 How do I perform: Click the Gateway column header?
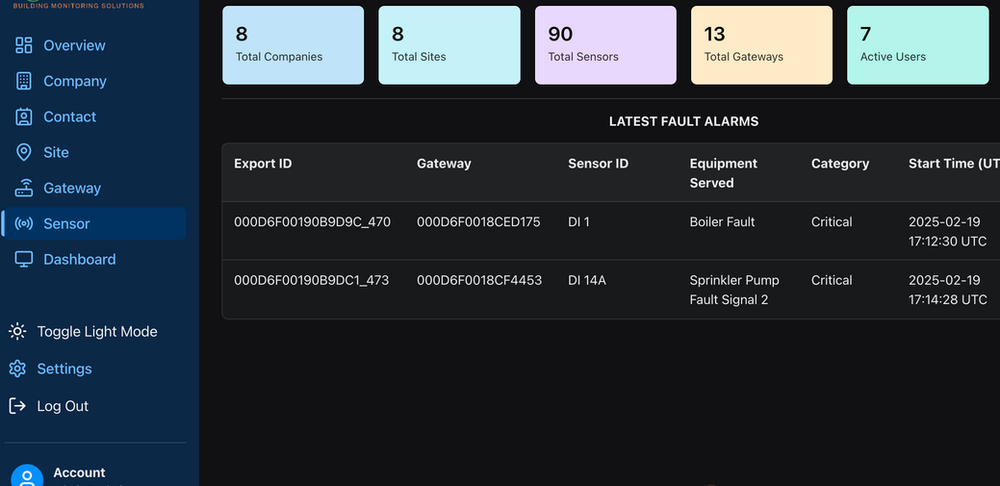[444, 164]
